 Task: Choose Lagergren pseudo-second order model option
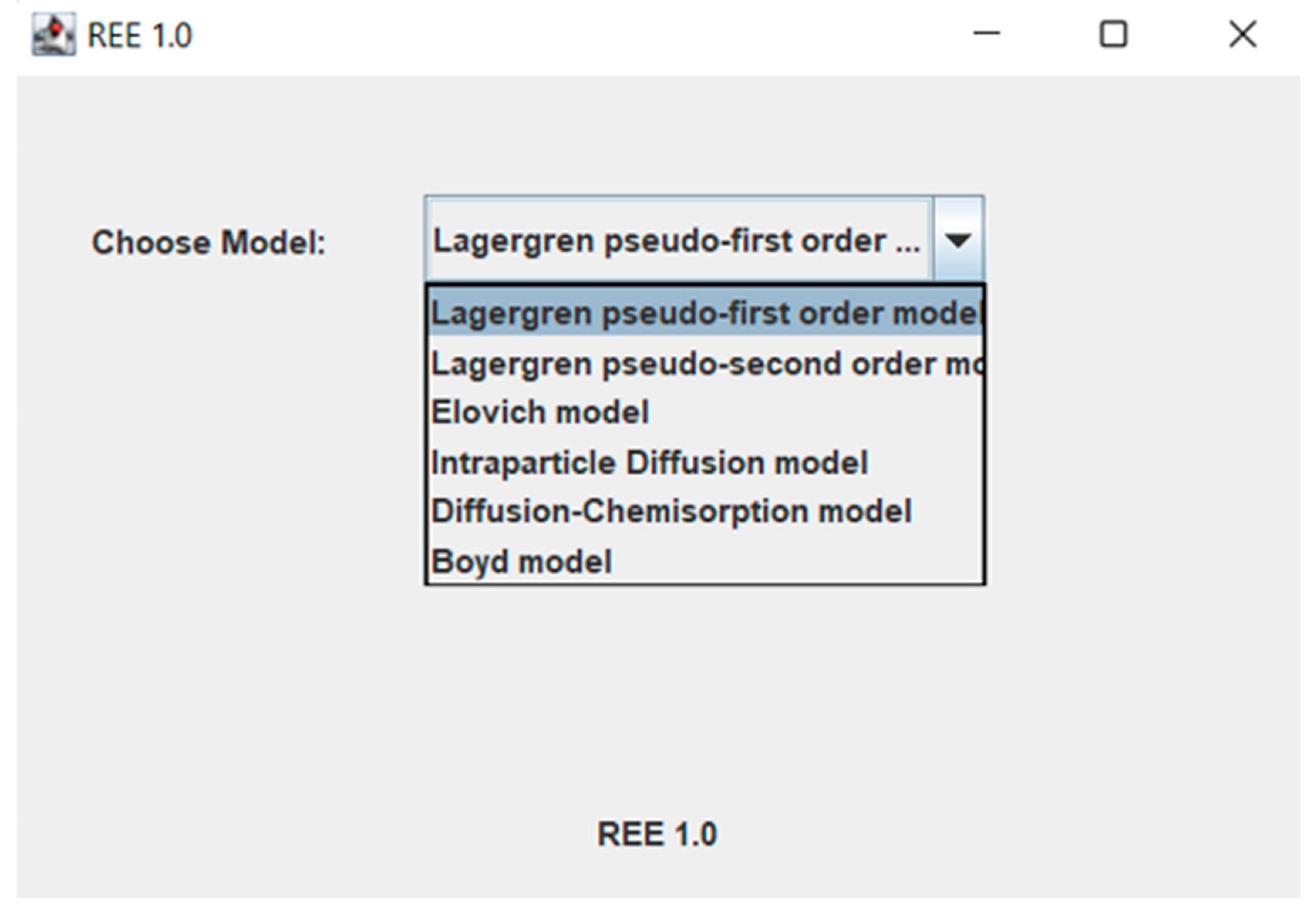pyautogui.click(x=705, y=364)
